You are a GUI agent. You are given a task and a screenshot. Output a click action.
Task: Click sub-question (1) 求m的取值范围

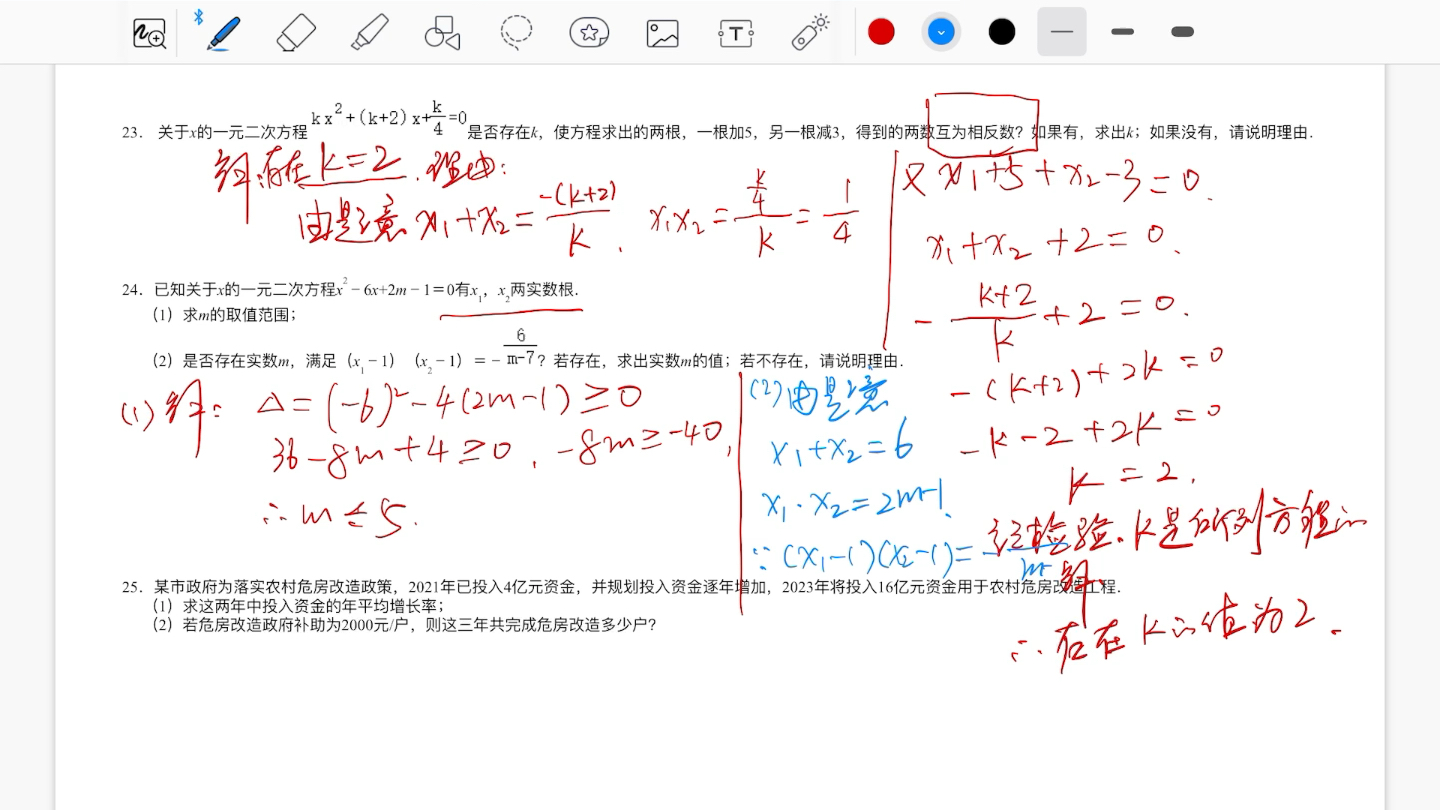point(224,315)
